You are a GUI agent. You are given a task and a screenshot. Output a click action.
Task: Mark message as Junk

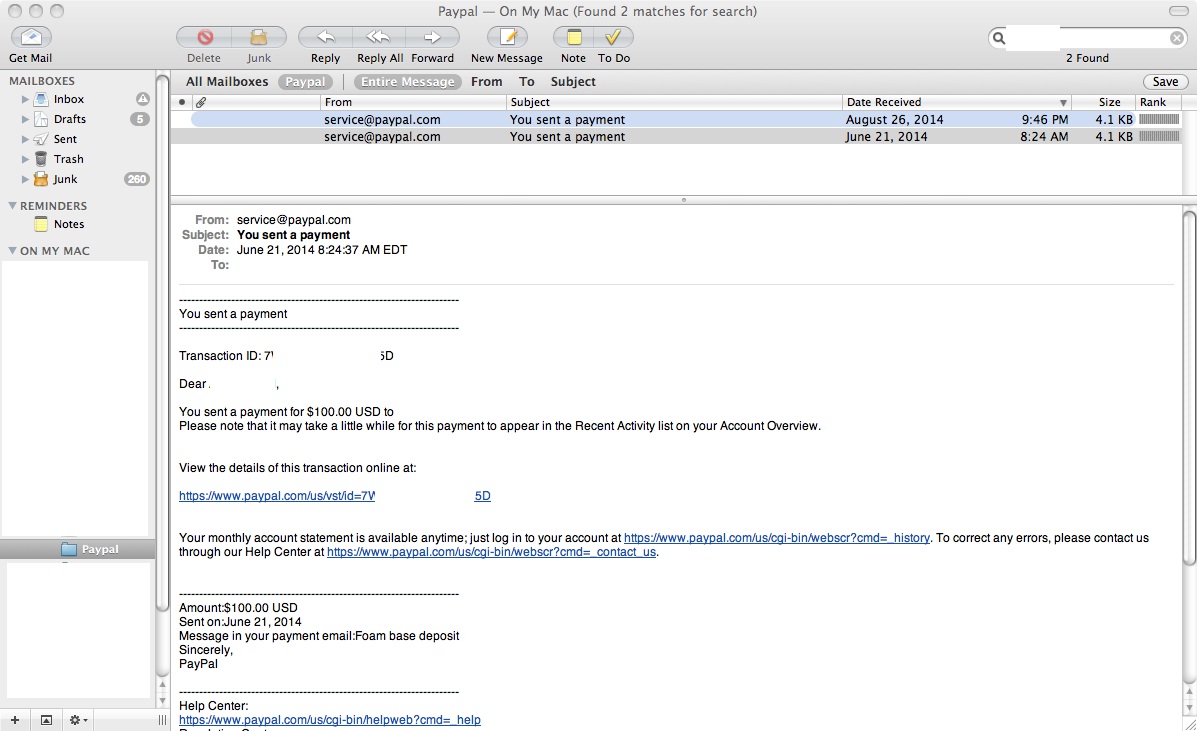(x=259, y=37)
